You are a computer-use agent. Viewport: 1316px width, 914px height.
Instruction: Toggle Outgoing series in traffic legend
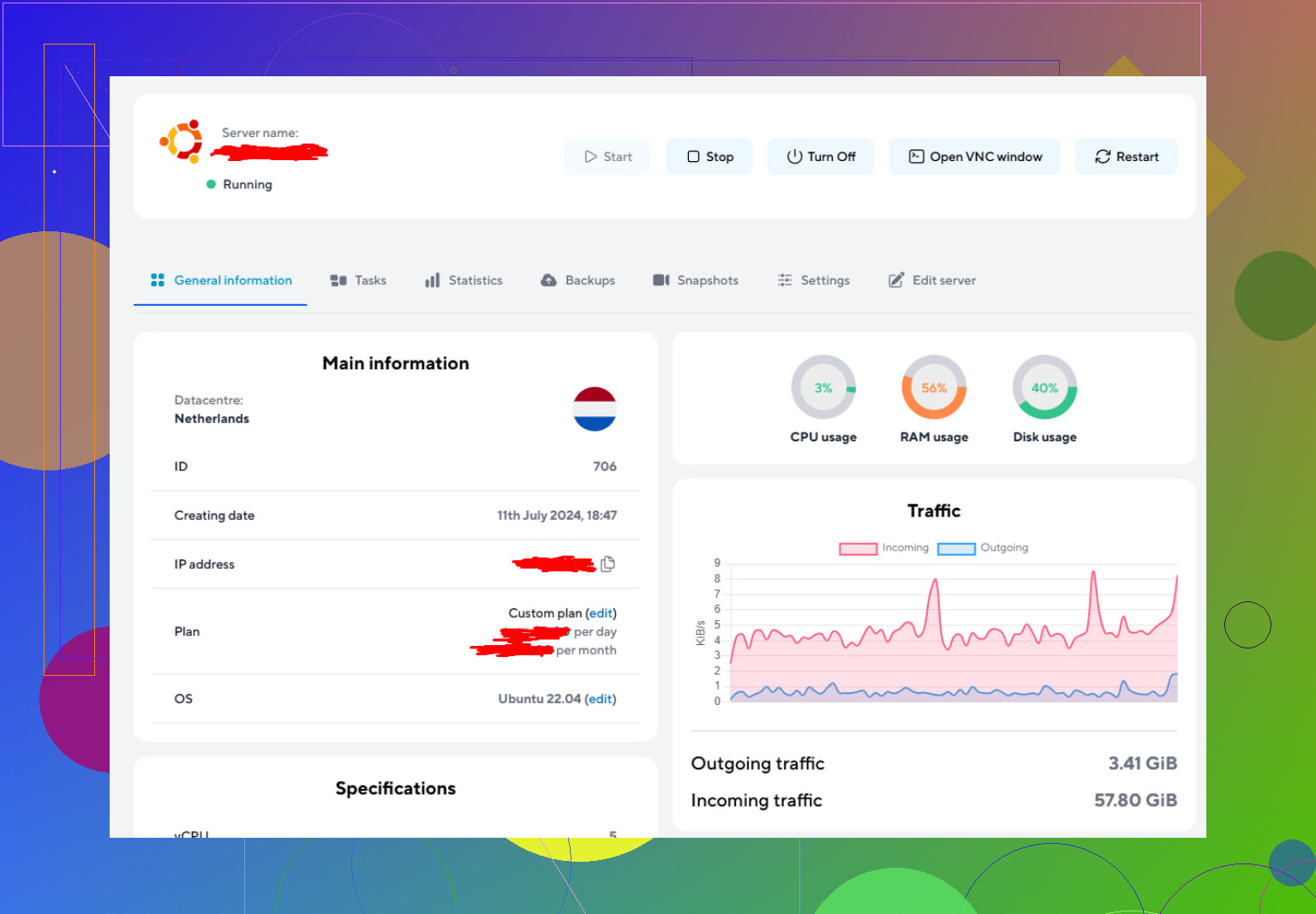(983, 548)
